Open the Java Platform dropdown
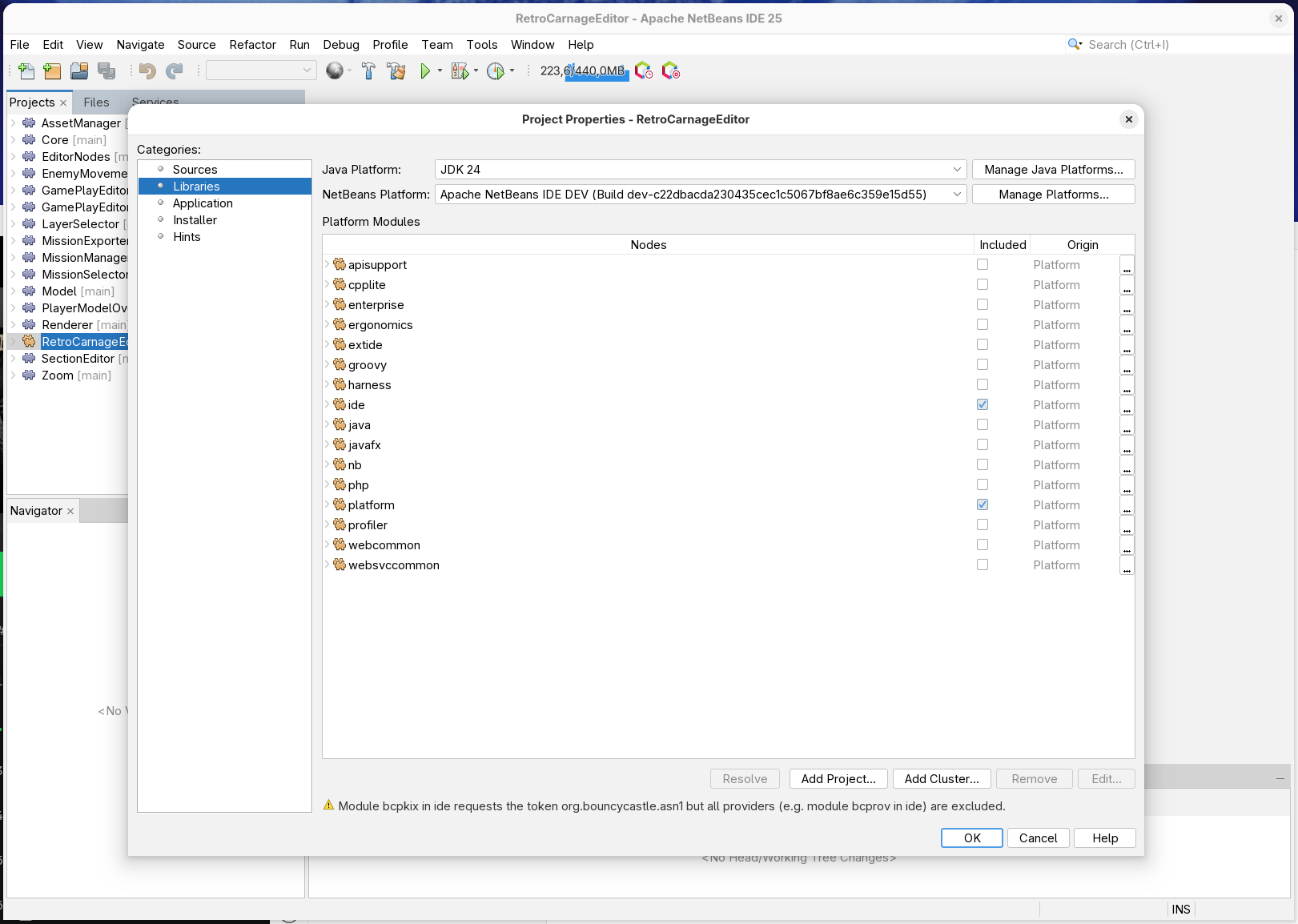Viewport: 1298px width, 924px height. tap(701, 170)
